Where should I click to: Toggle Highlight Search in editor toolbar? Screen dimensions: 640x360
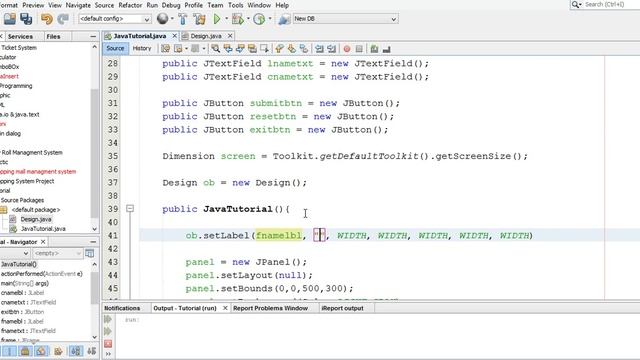click(x=252, y=49)
